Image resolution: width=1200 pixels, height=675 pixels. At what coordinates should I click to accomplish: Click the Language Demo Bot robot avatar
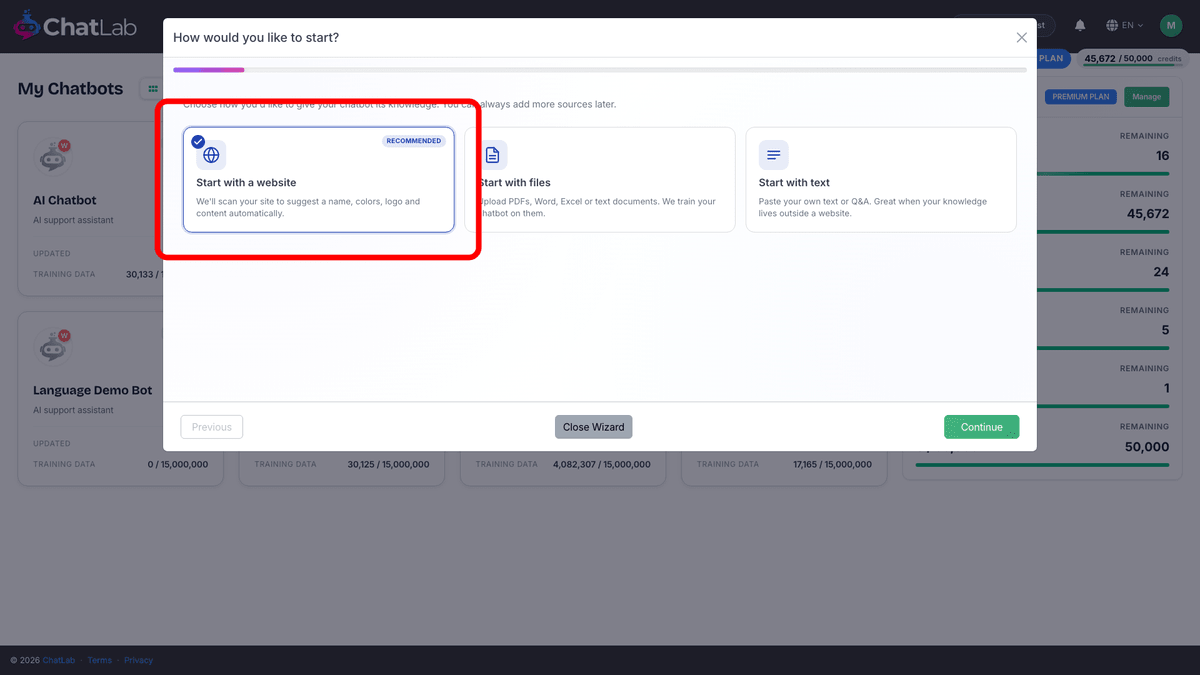tap(53, 347)
